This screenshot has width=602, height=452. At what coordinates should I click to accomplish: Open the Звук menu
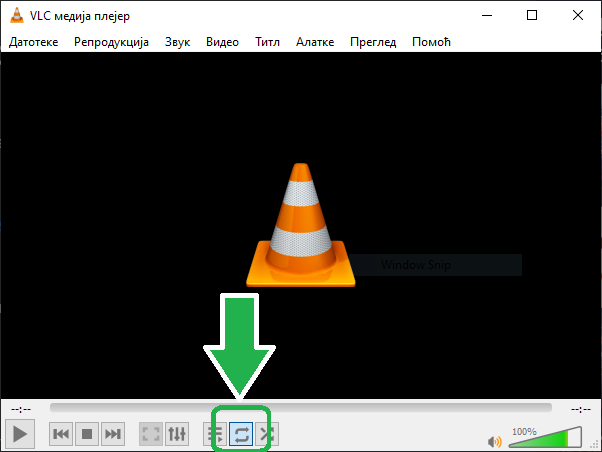click(177, 42)
